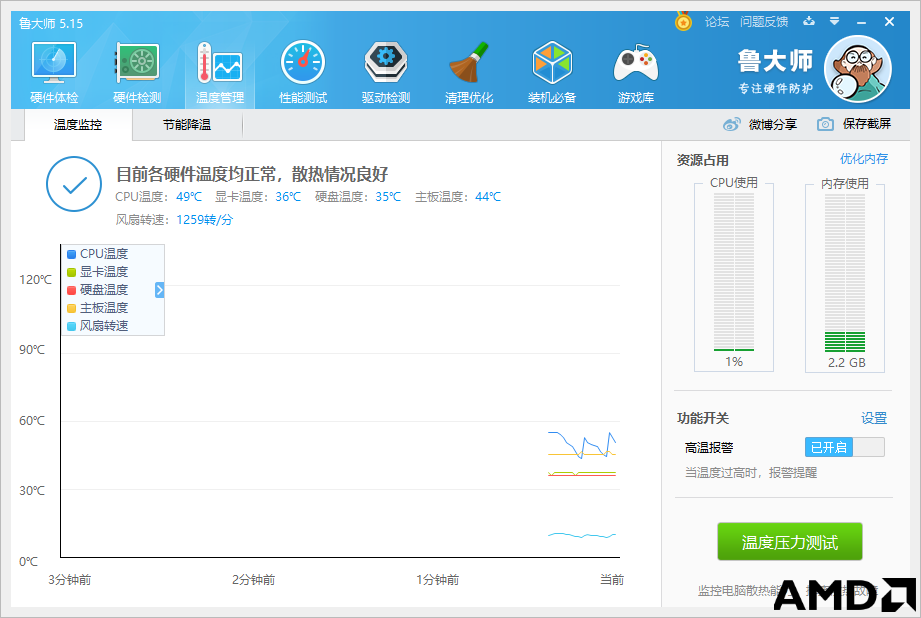Minimize the 鲁大师 window
The image size is (921, 618).
tap(862, 22)
